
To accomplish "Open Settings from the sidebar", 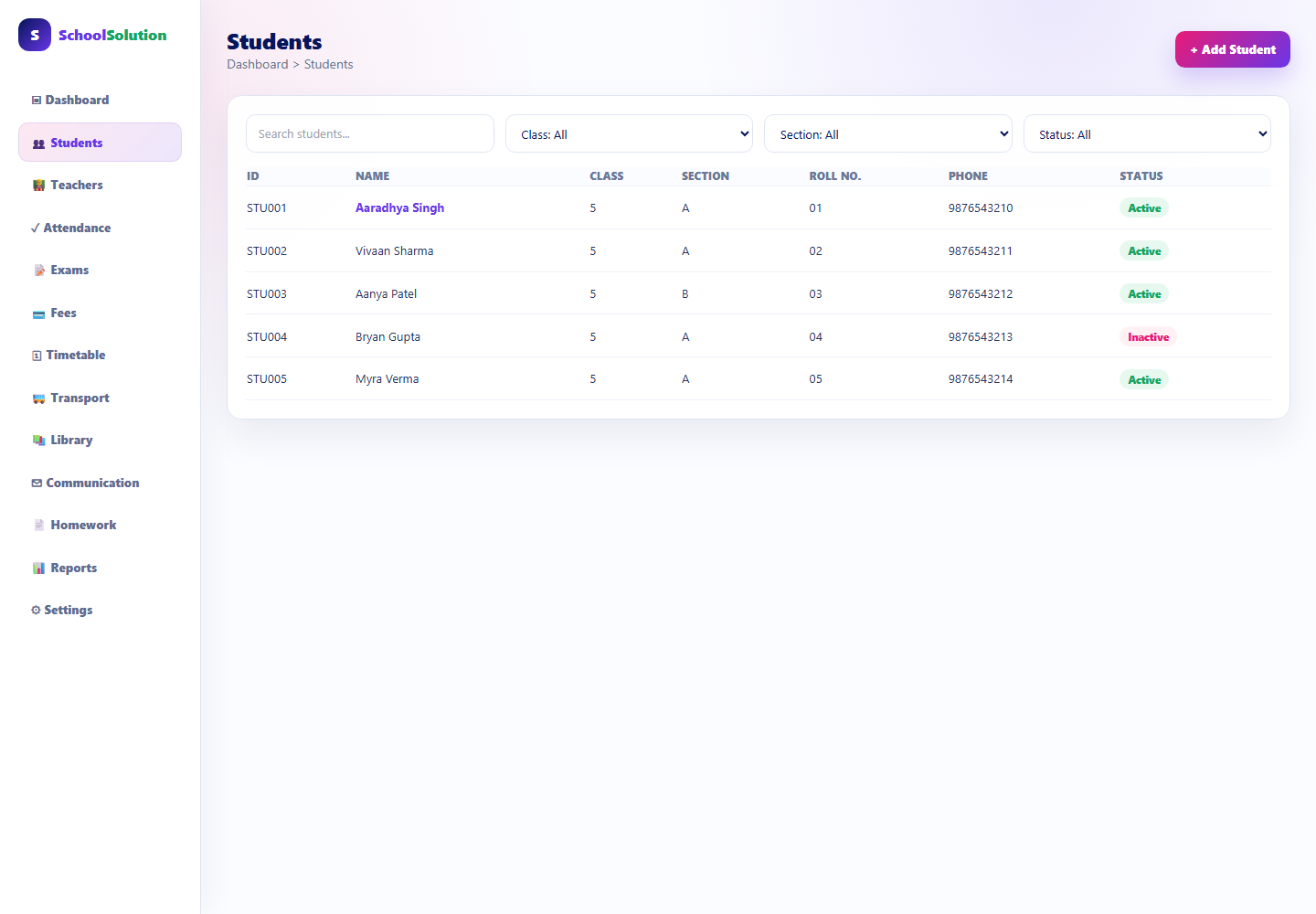I will [x=100, y=611].
